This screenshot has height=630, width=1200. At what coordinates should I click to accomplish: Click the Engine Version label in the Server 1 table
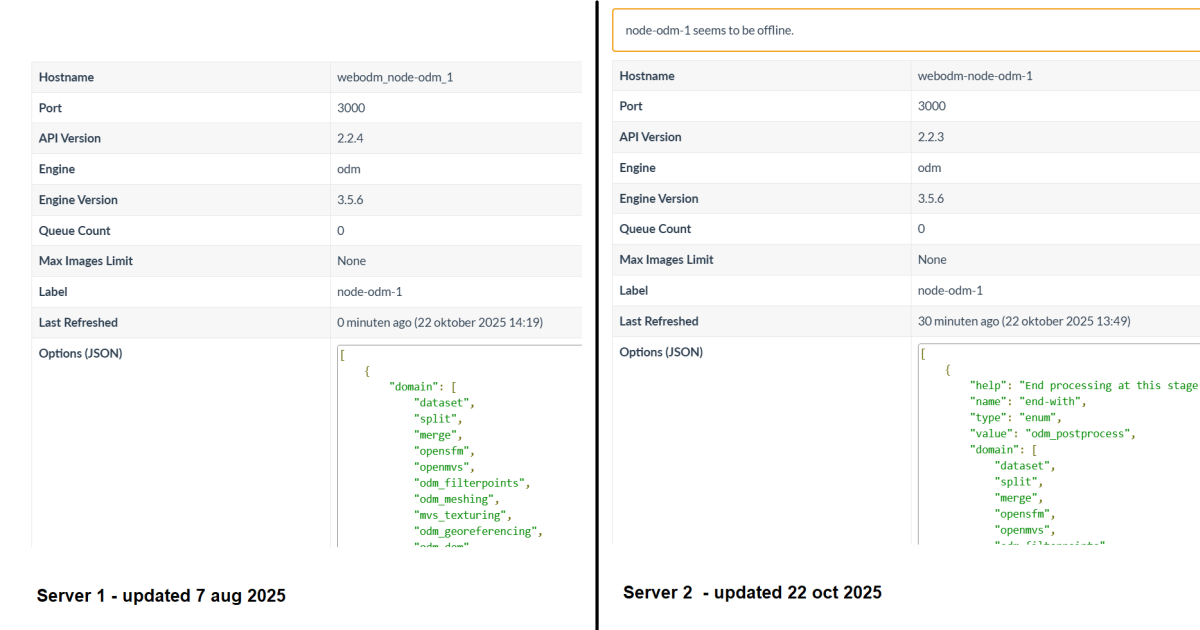pos(78,200)
